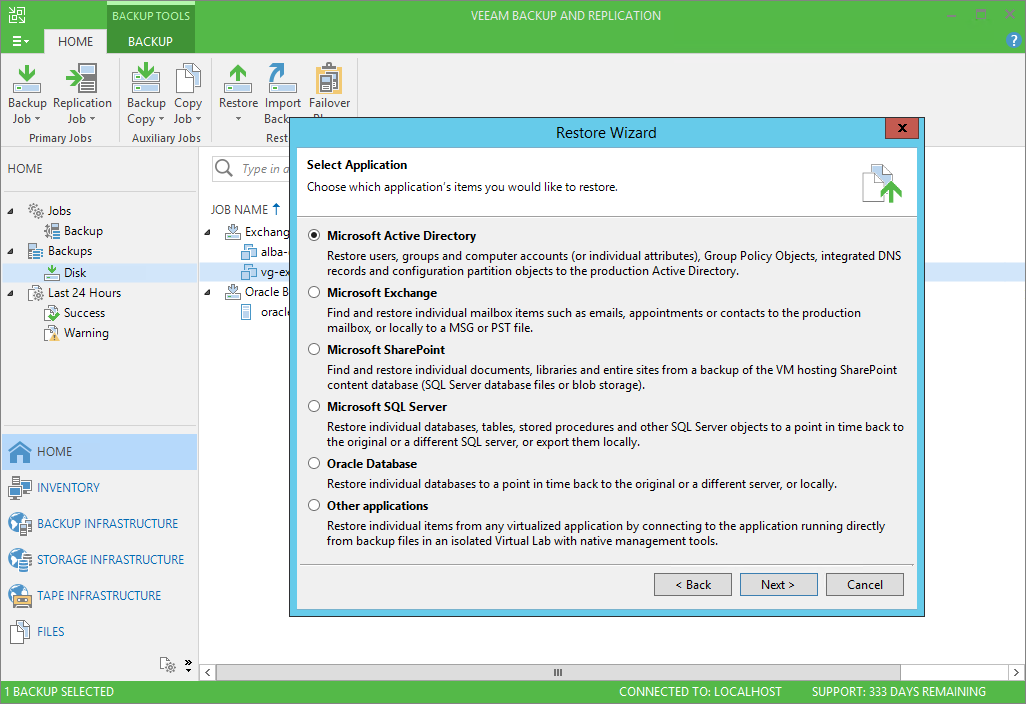Click the HOME house icon in navigation
Viewport: 1026px width, 704px height.
click(x=20, y=451)
